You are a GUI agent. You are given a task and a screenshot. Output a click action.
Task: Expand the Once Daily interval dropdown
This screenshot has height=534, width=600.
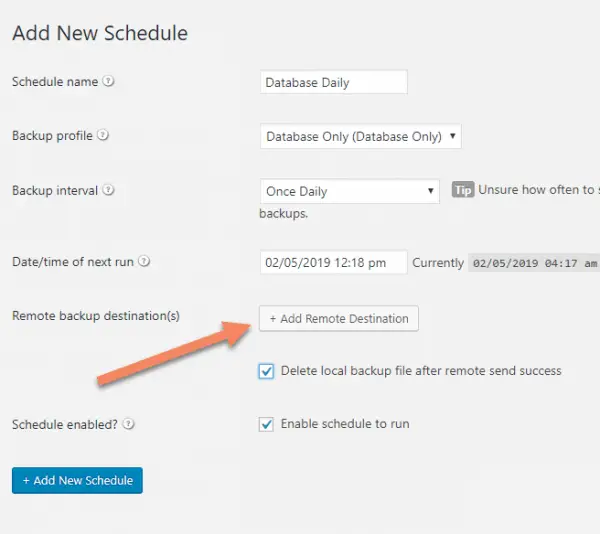pos(350,191)
